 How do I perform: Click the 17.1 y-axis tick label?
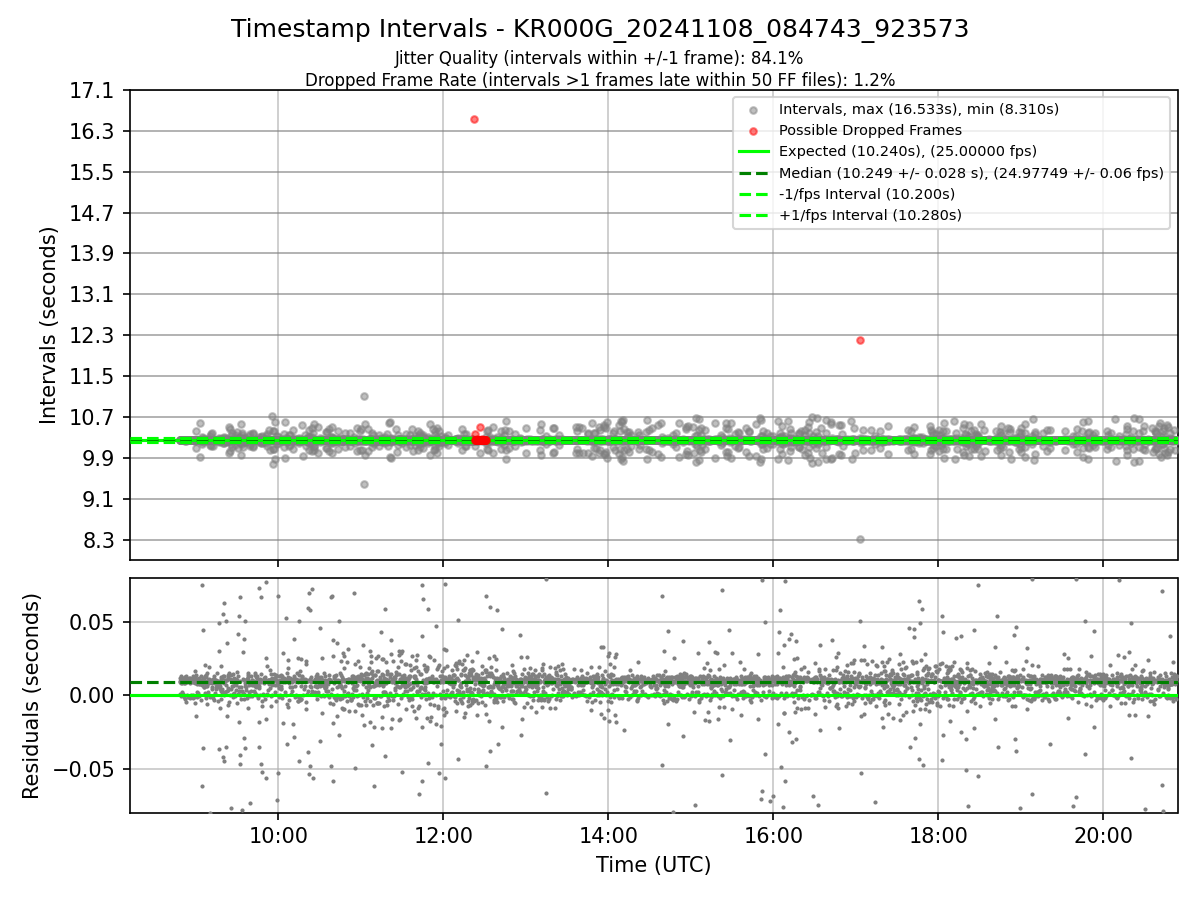point(94,91)
